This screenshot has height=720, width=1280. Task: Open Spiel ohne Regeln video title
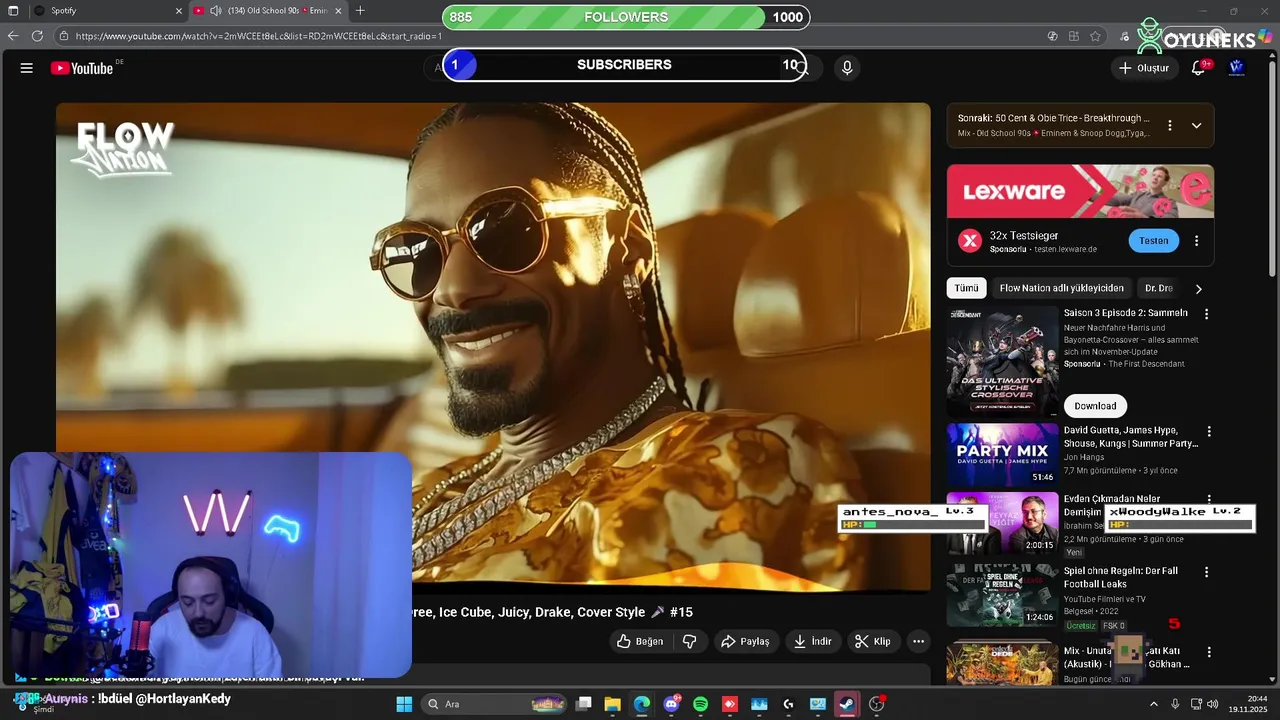tap(1120, 577)
